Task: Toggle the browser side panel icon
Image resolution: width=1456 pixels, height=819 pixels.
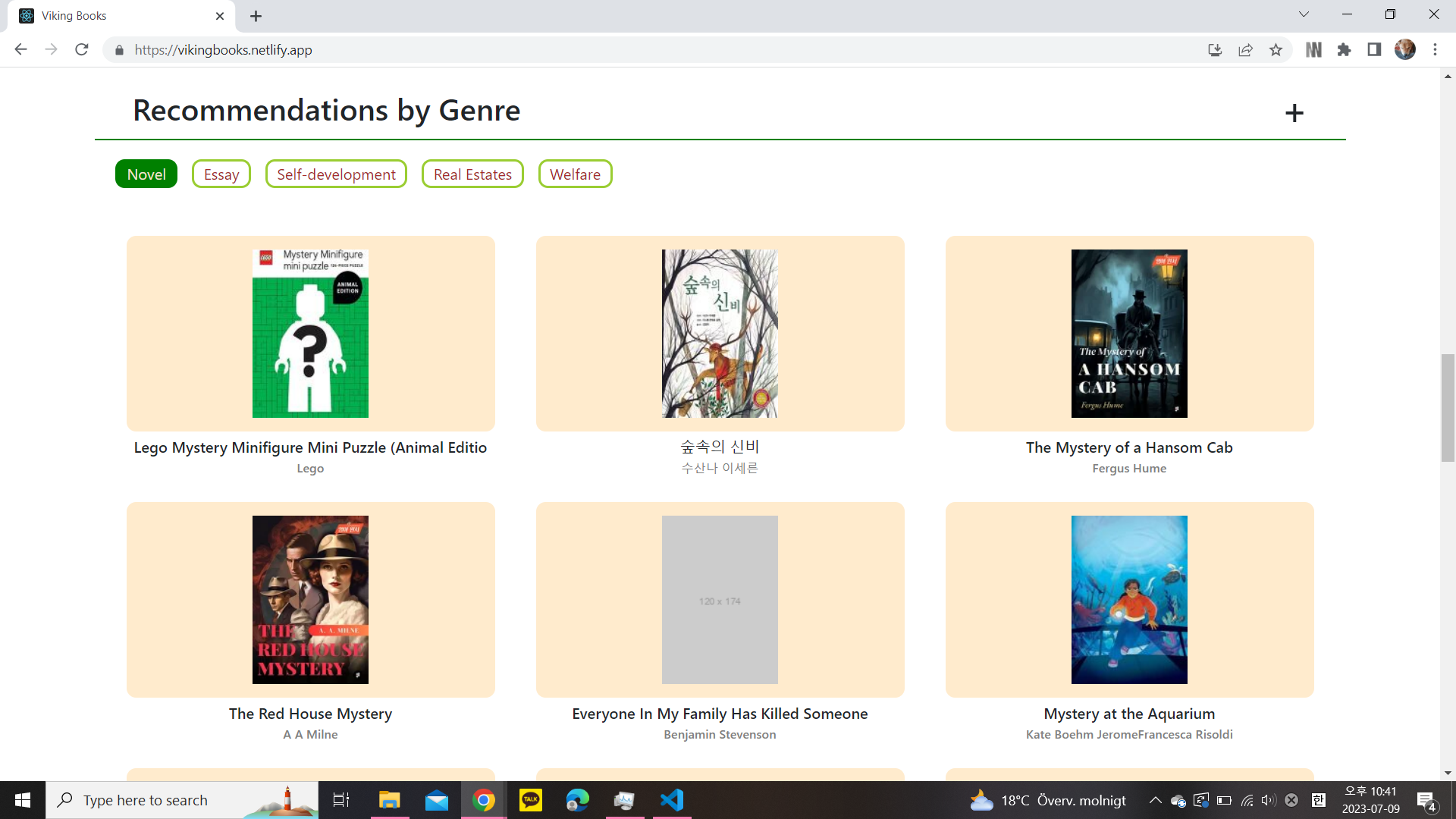Action: click(1374, 50)
